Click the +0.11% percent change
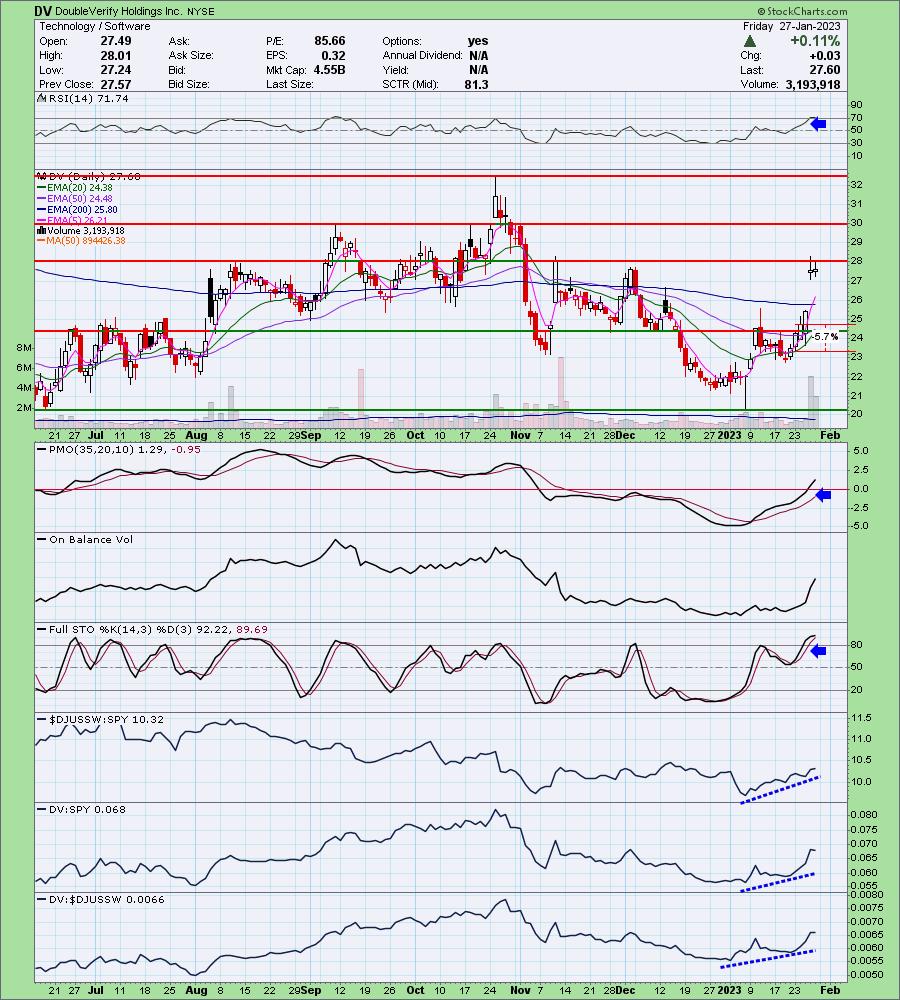 point(815,41)
